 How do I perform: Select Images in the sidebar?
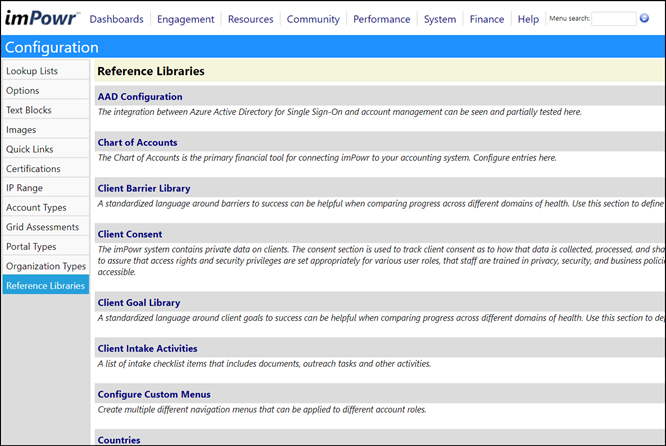pyautogui.click(x=45, y=130)
